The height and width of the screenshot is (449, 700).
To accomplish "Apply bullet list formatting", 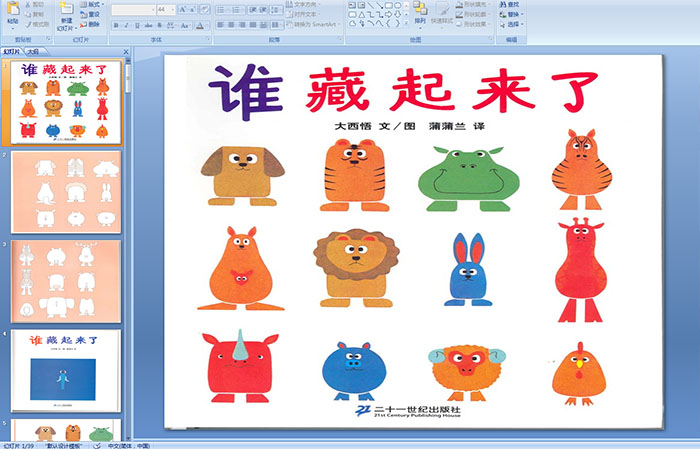I will click(x=222, y=10).
